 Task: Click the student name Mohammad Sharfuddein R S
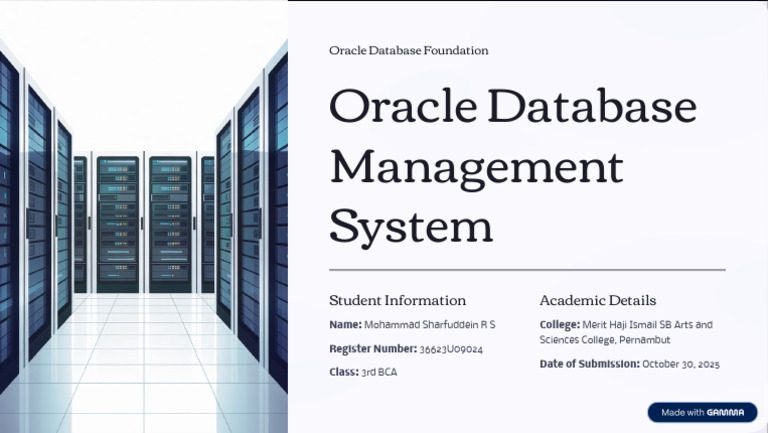(430, 325)
